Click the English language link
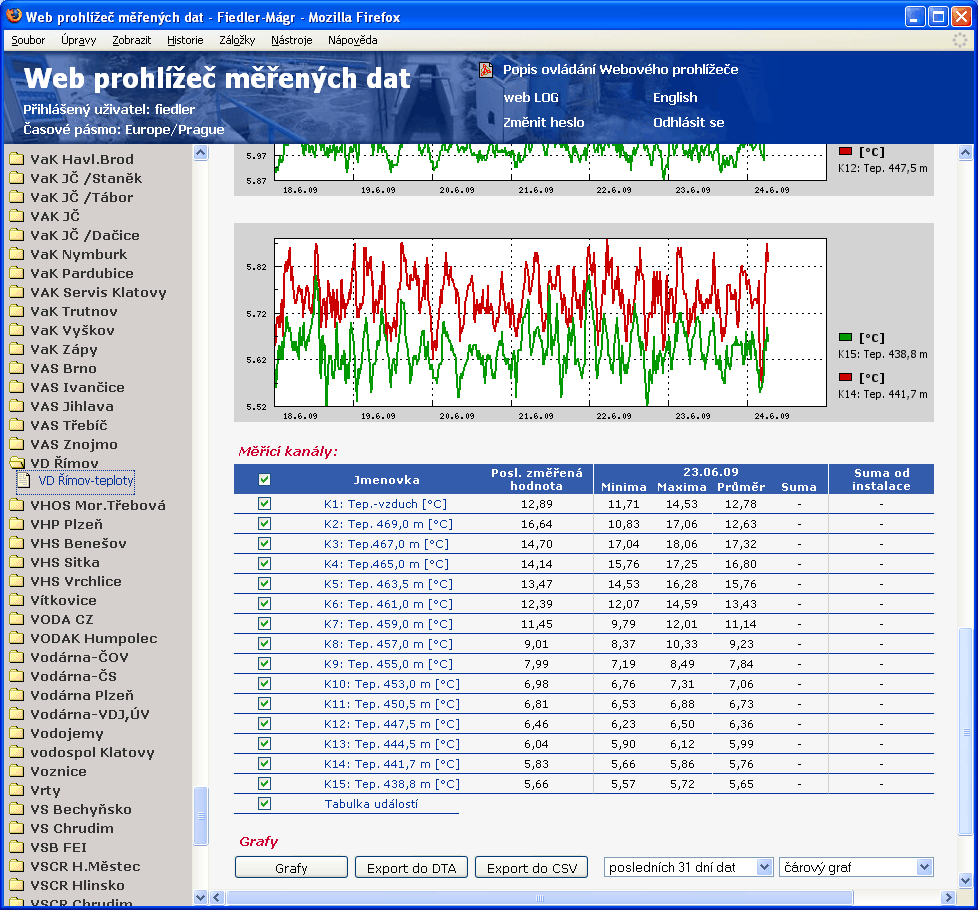978x910 pixels. click(675, 97)
